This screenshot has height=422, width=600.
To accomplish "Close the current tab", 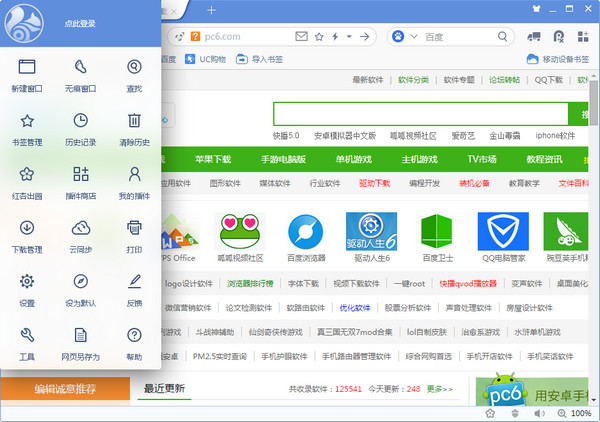I will tap(174, 11).
